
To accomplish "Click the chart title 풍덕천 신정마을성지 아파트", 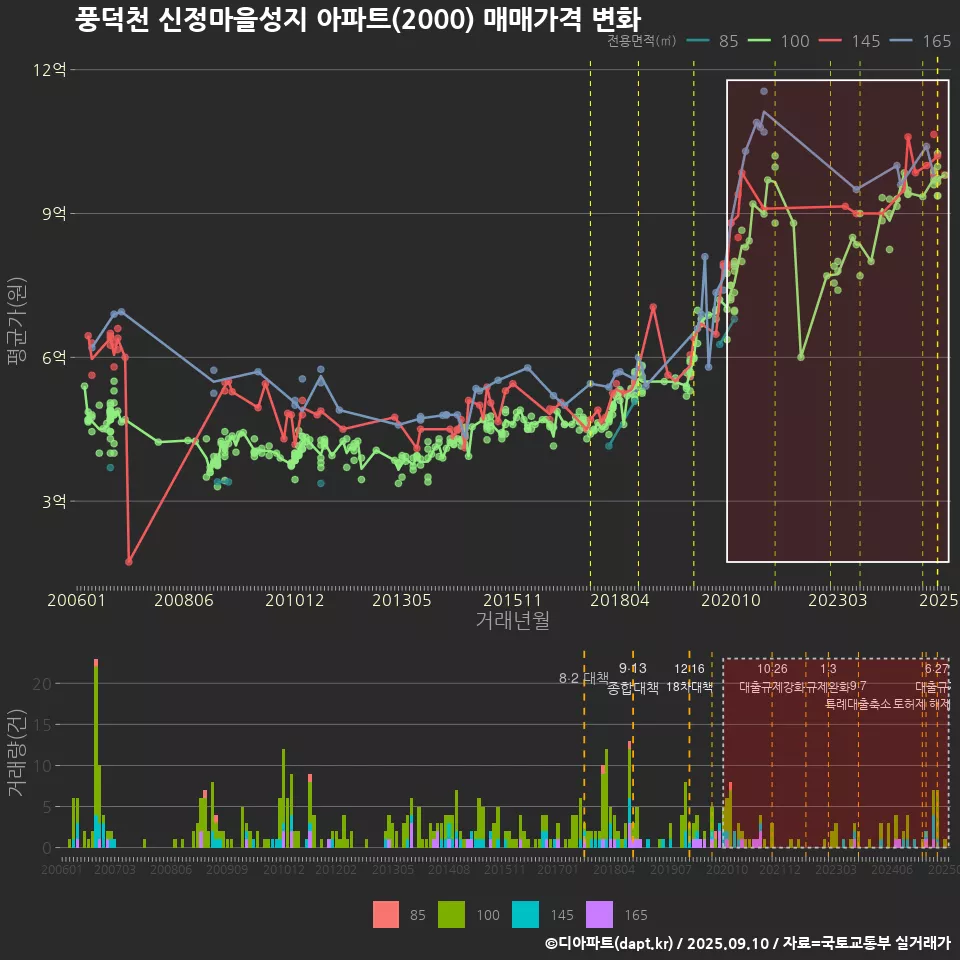I will coord(357,19).
